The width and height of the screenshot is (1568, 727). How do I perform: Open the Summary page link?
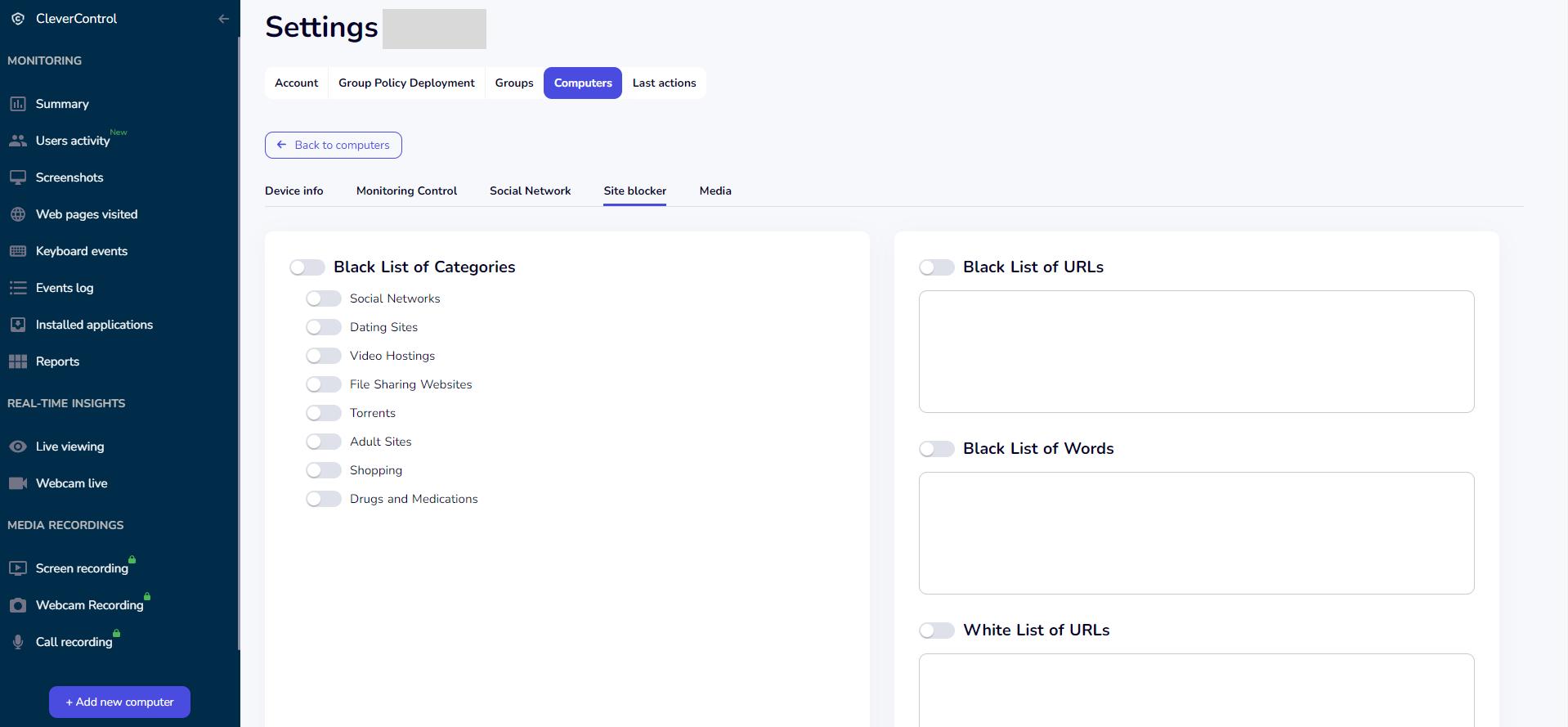pyautogui.click(x=62, y=104)
